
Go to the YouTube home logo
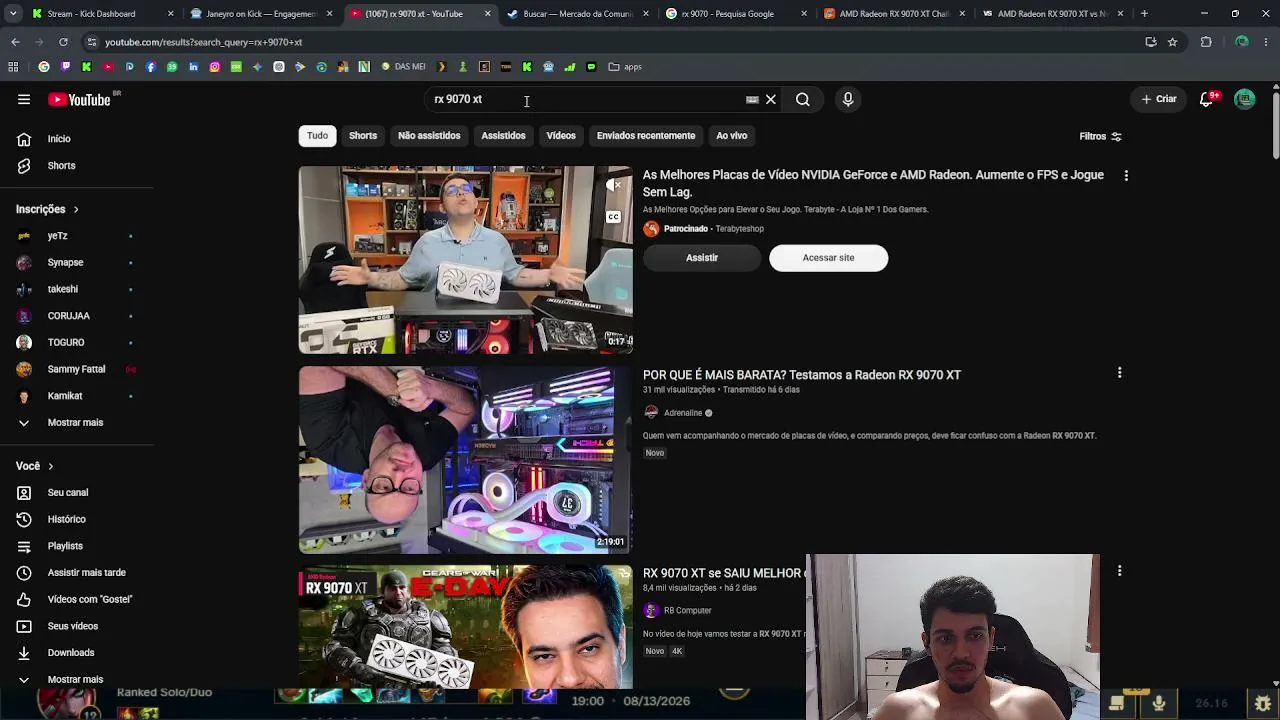tap(80, 99)
